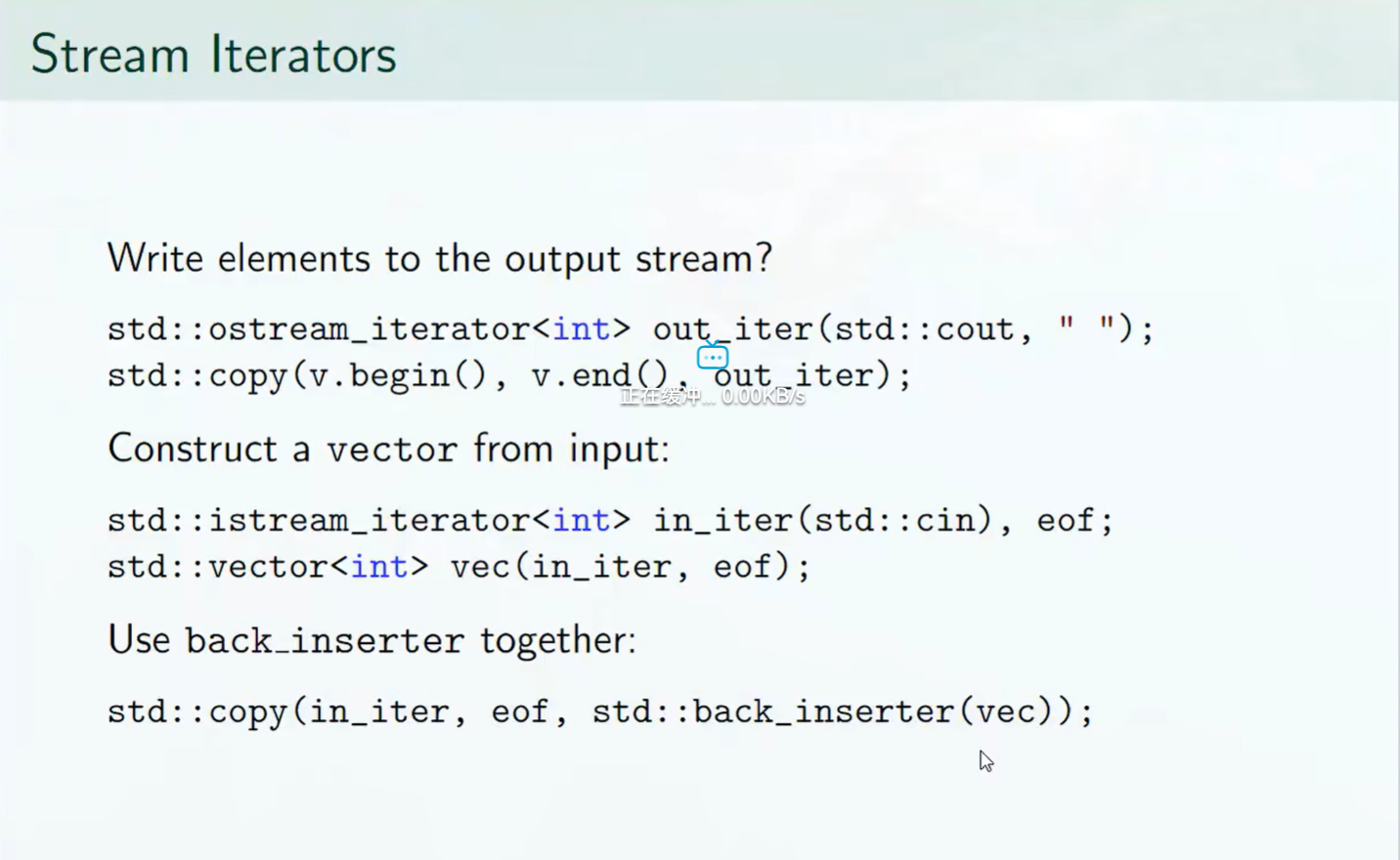Click the blue "int" in std::vector
1400x860 pixels.
tap(379, 567)
